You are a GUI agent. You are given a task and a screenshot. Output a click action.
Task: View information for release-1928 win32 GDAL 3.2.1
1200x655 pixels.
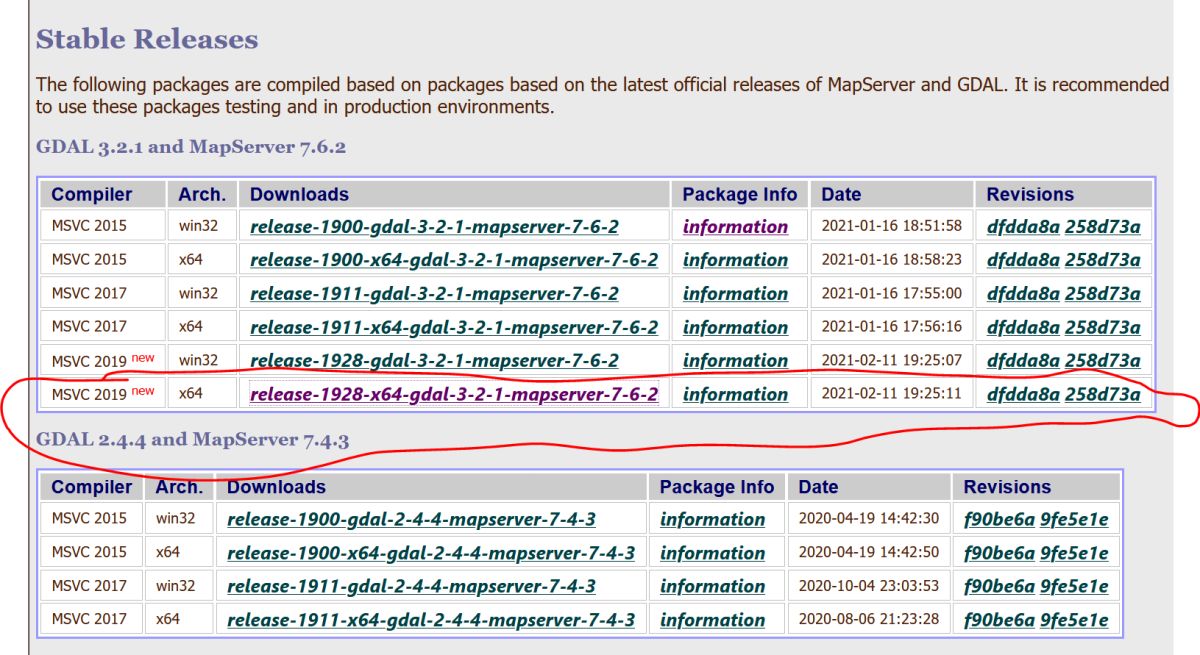[735, 360]
